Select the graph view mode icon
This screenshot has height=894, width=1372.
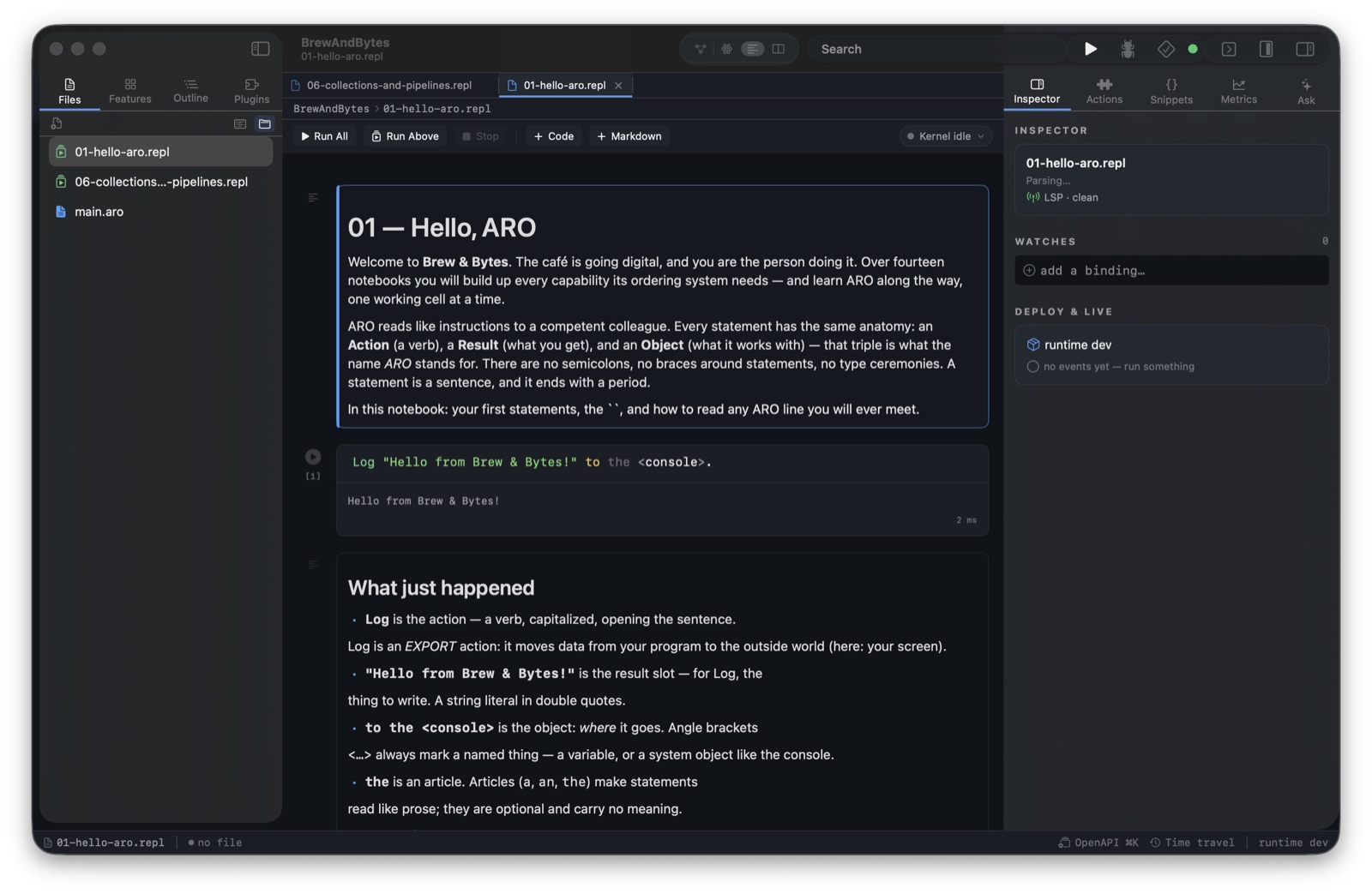click(x=701, y=49)
